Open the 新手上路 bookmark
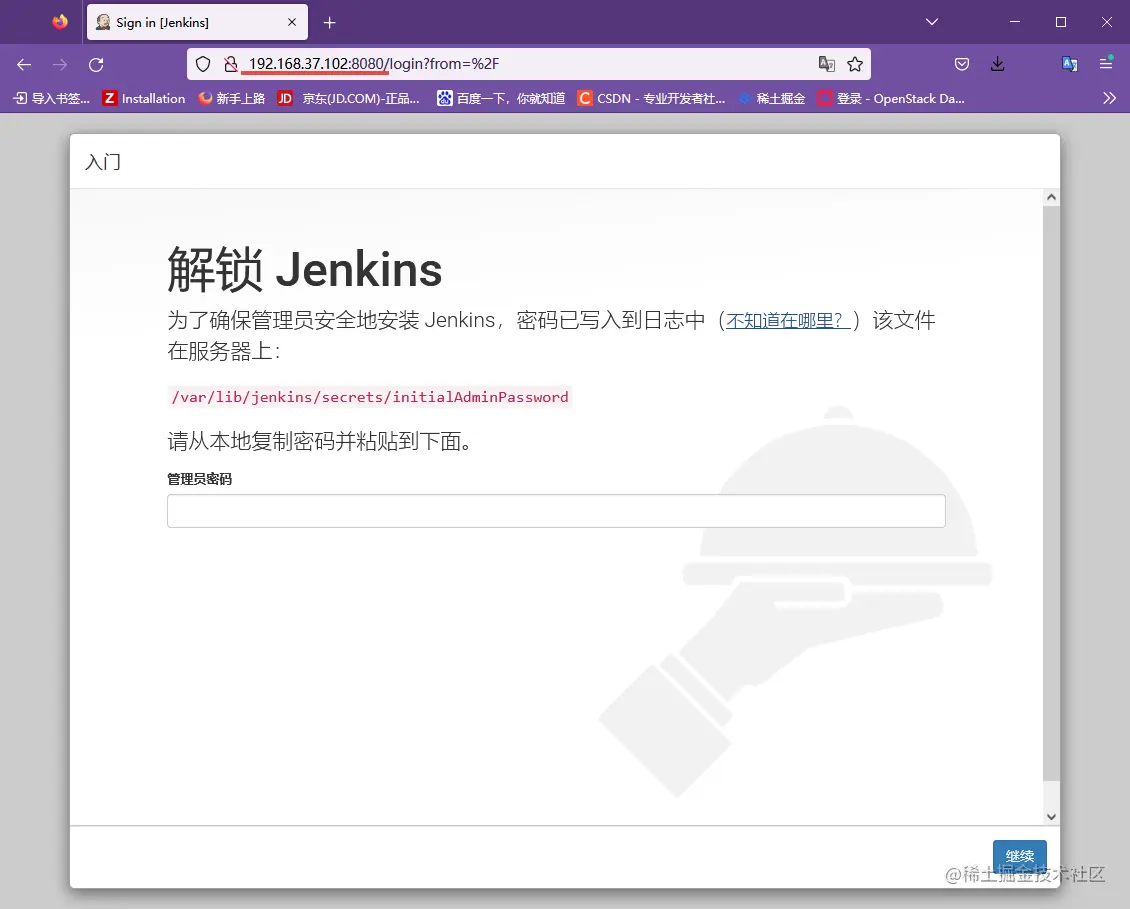 click(231, 99)
